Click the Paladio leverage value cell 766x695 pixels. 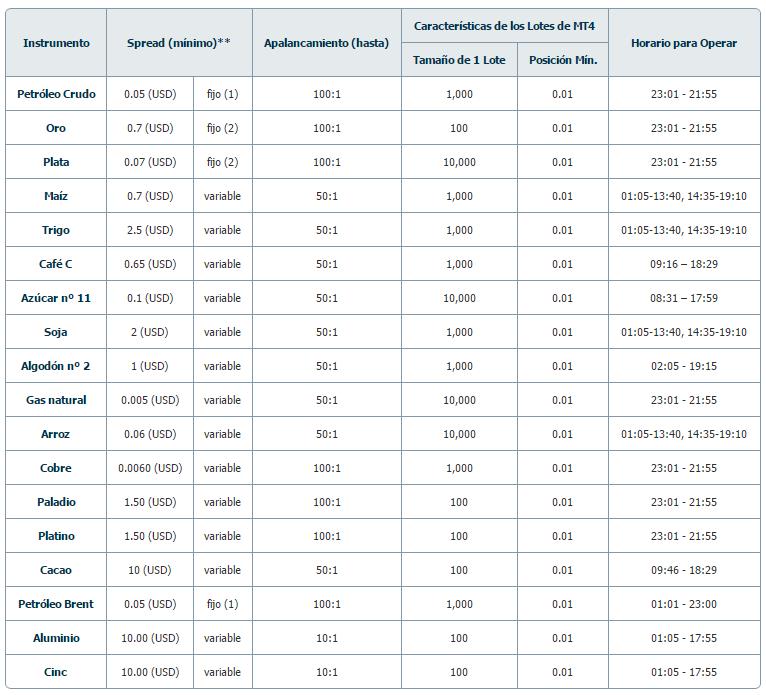(x=327, y=502)
